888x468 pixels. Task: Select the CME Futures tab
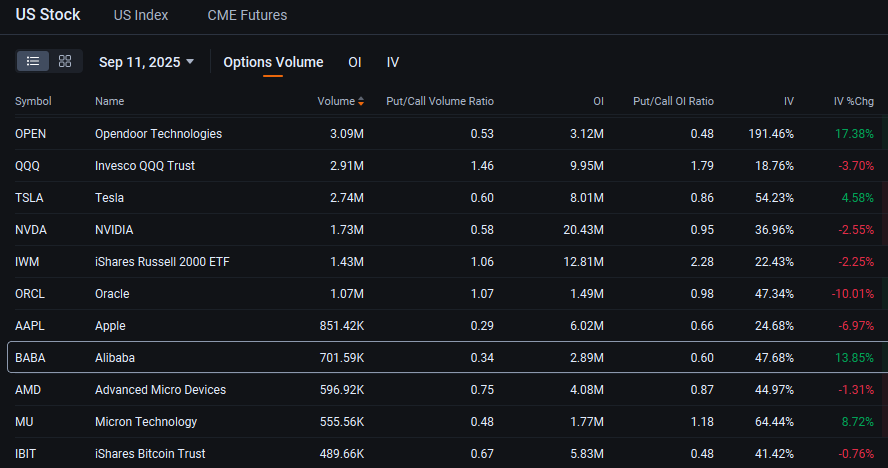click(x=247, y=15)
